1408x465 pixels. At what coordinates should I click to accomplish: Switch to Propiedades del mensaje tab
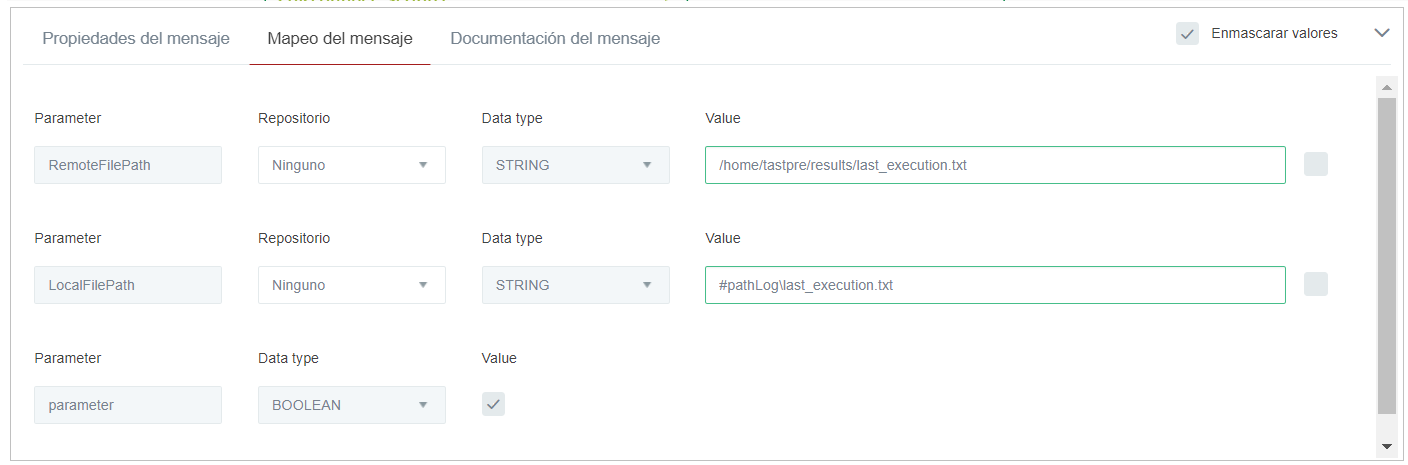pyautogui.click(x=136, y=39)
